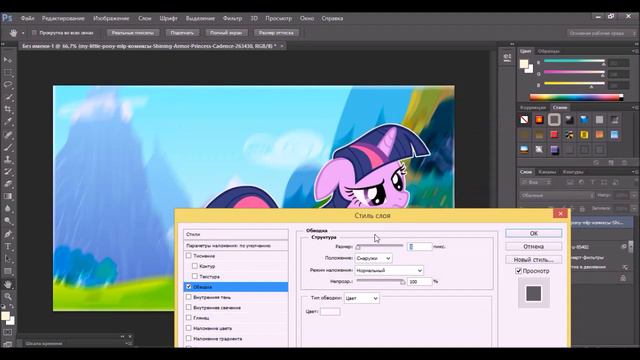Open the layer filter type dropdown Вид

pos(536,182)
